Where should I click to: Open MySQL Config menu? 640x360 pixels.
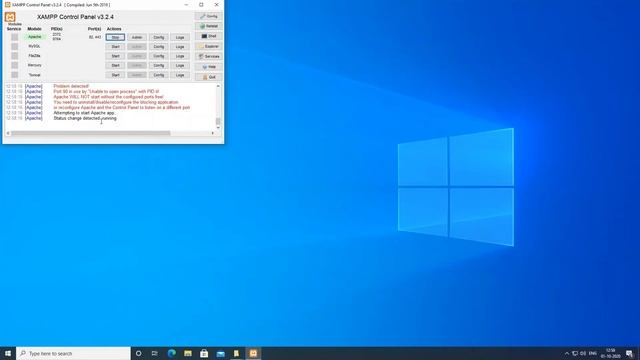tap(158, 47)
